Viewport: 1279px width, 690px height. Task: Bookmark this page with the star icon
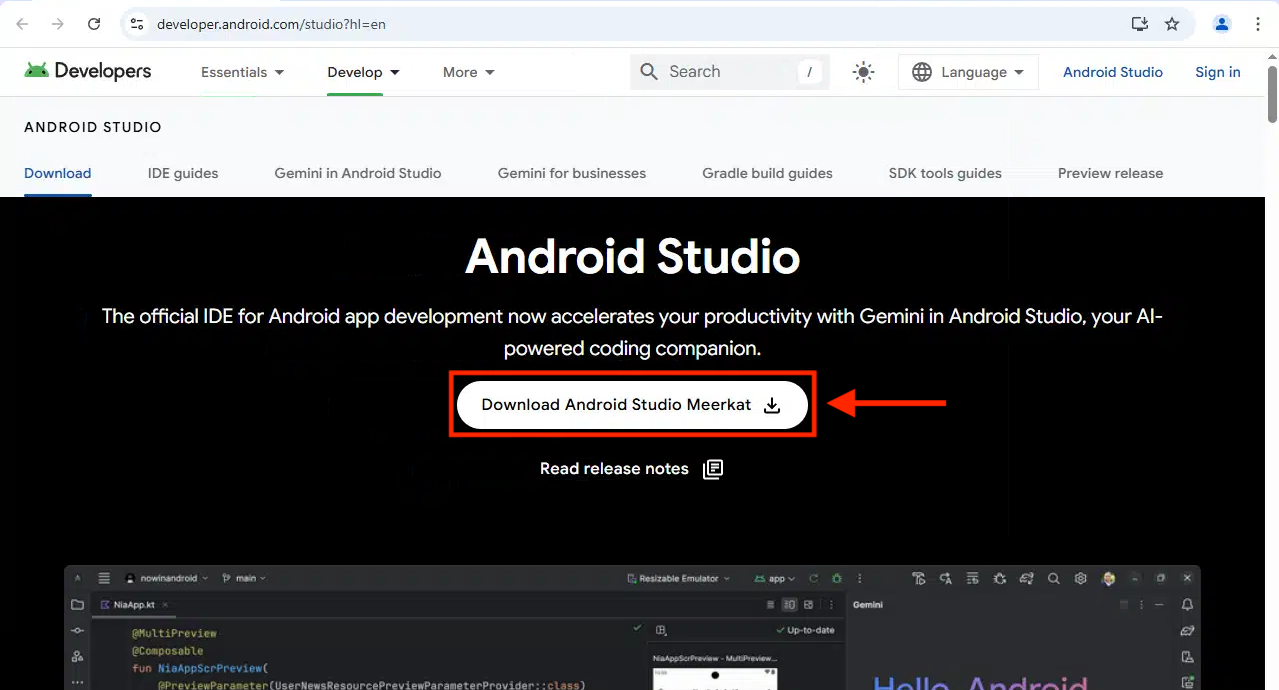[x=1172, y=24]
